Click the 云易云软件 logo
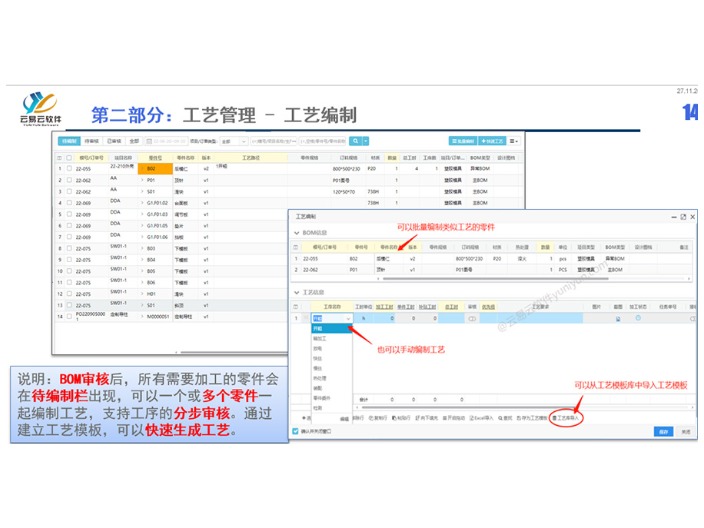 pos(40,109)
